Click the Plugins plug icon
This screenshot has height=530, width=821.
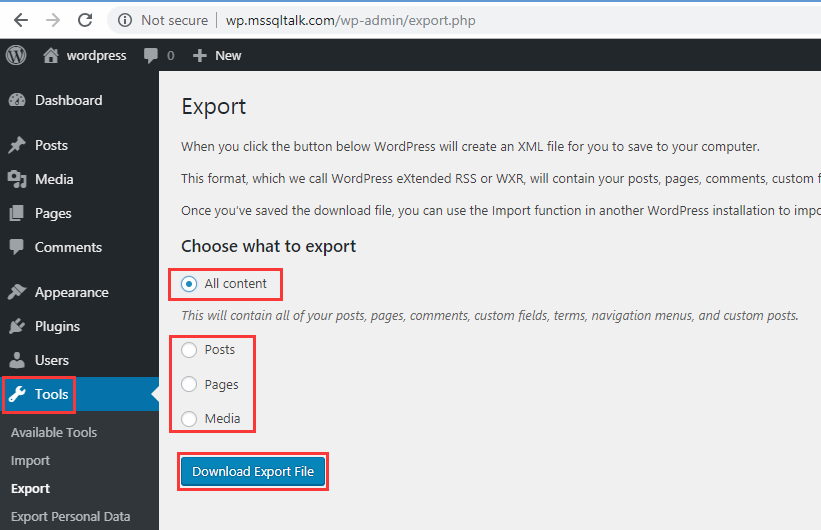tap(17, 326)
